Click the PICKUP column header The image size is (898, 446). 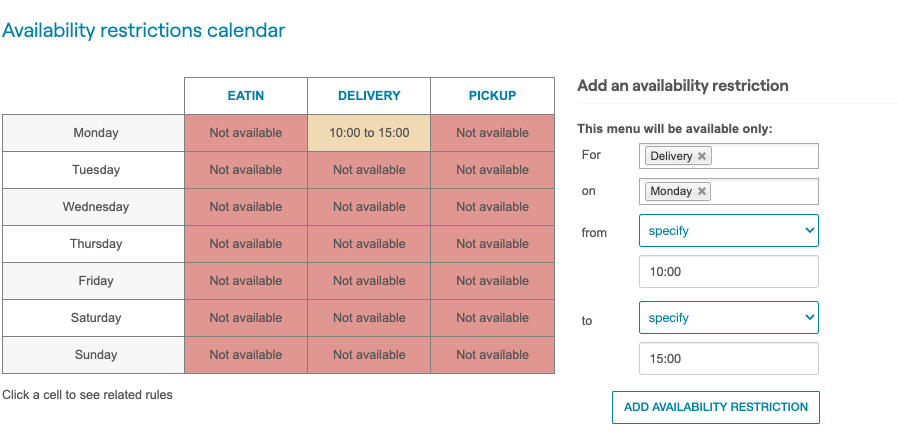[492, 96]
